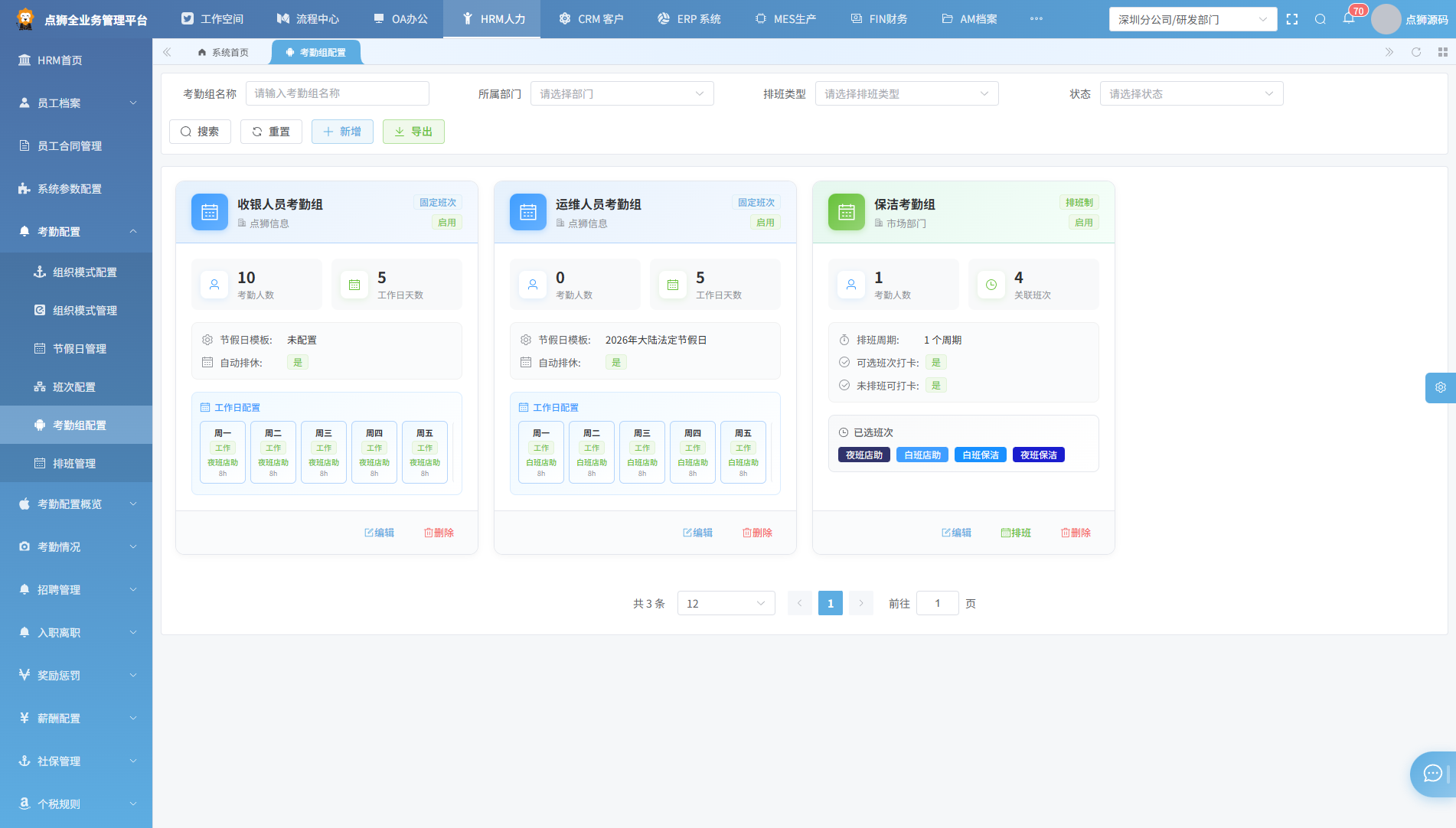The width and height of the screenshot is (1456, 828).
Task: Delete the 运维人员考勤组 card
Action: 757,533
